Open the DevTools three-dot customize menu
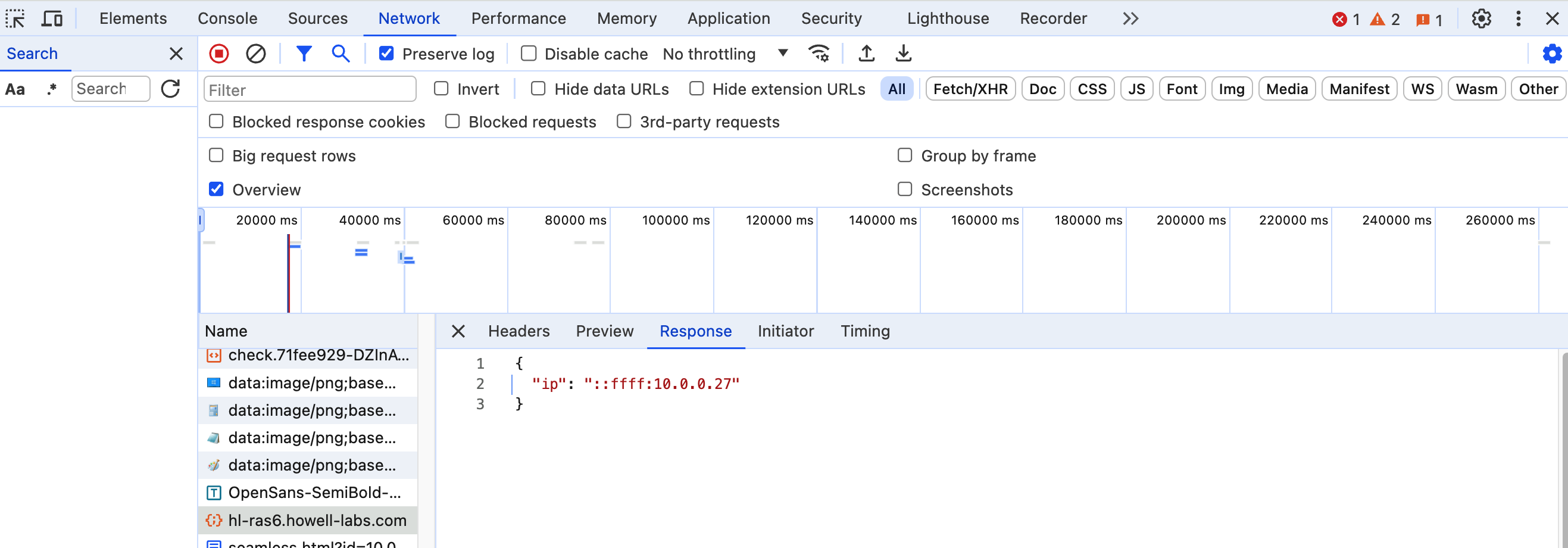The image size is (1568, 548). click(1518, 19)
